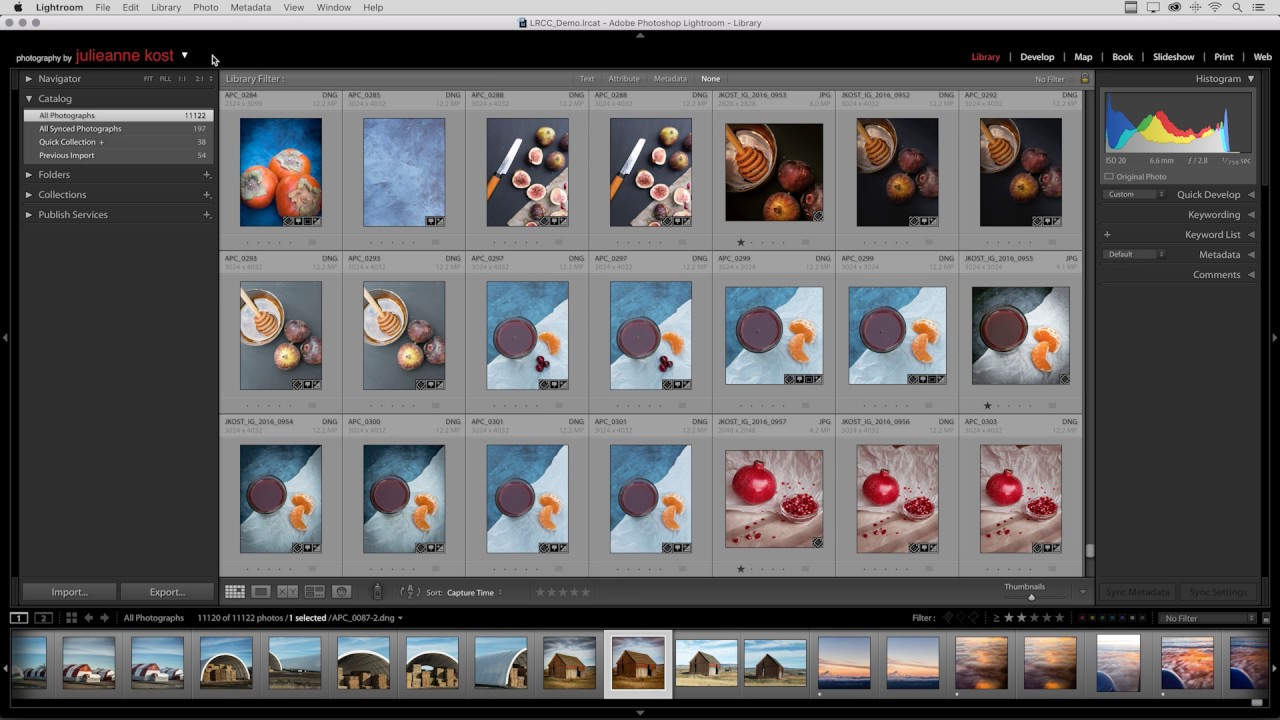Expand the Quick Develop panel
The image size is (1280, 720).
click(x=1251, y=195)
